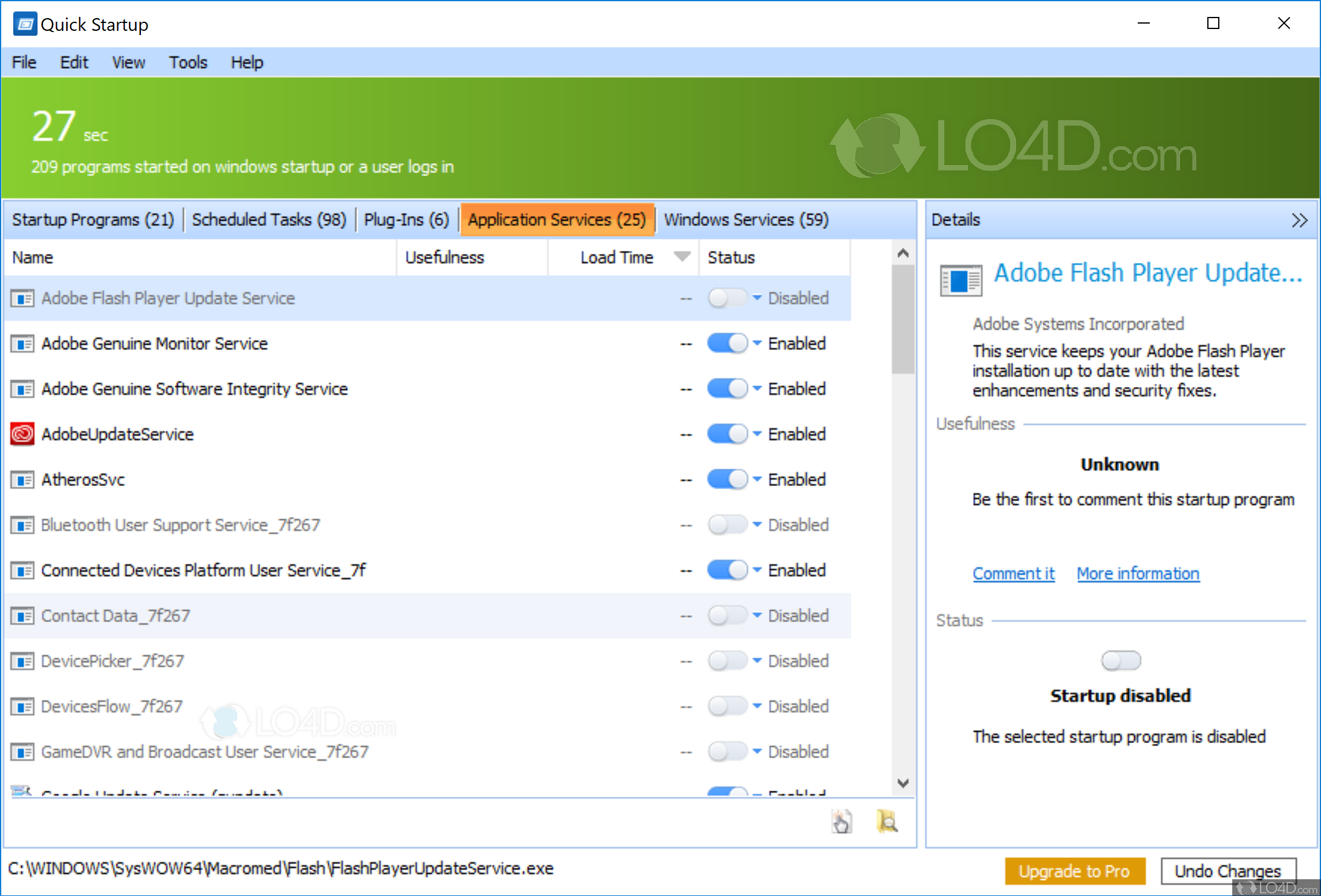Expand status dropdown for Adobe Genuine Software Integrity Service
This screenshot has height=896, width=1321.
click(x=757, y=388)
